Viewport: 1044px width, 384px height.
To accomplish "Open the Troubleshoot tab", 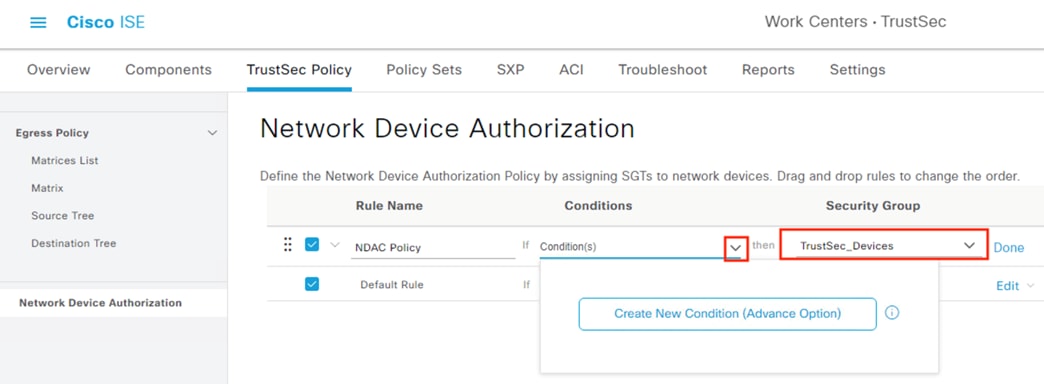I will (x=662, y=70).
